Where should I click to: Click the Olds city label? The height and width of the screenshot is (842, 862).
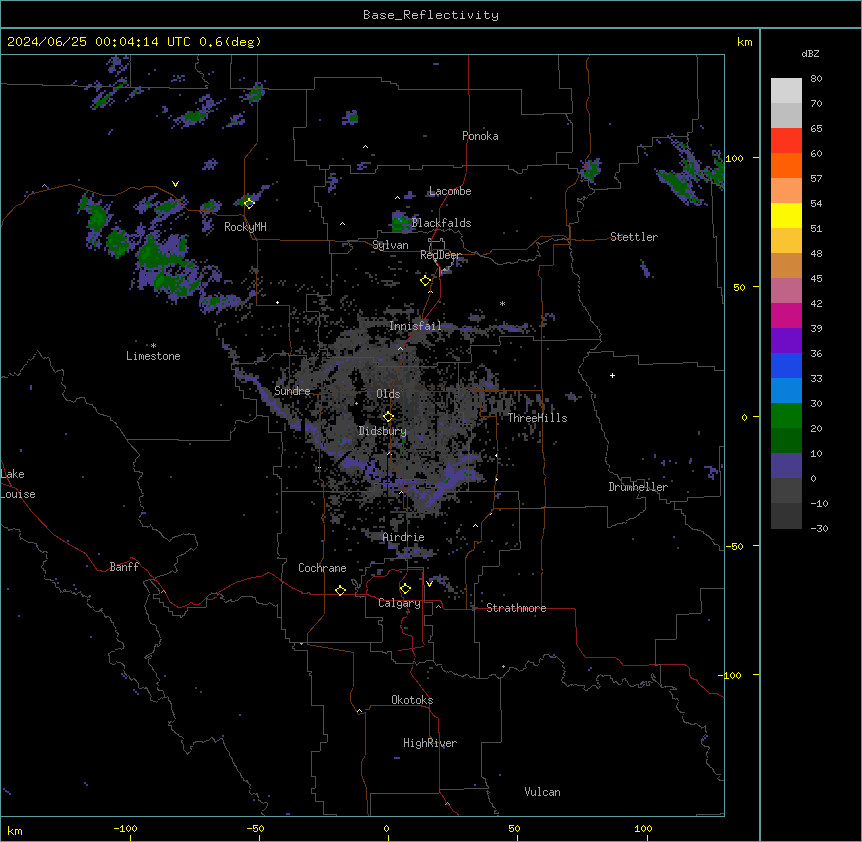388,394
